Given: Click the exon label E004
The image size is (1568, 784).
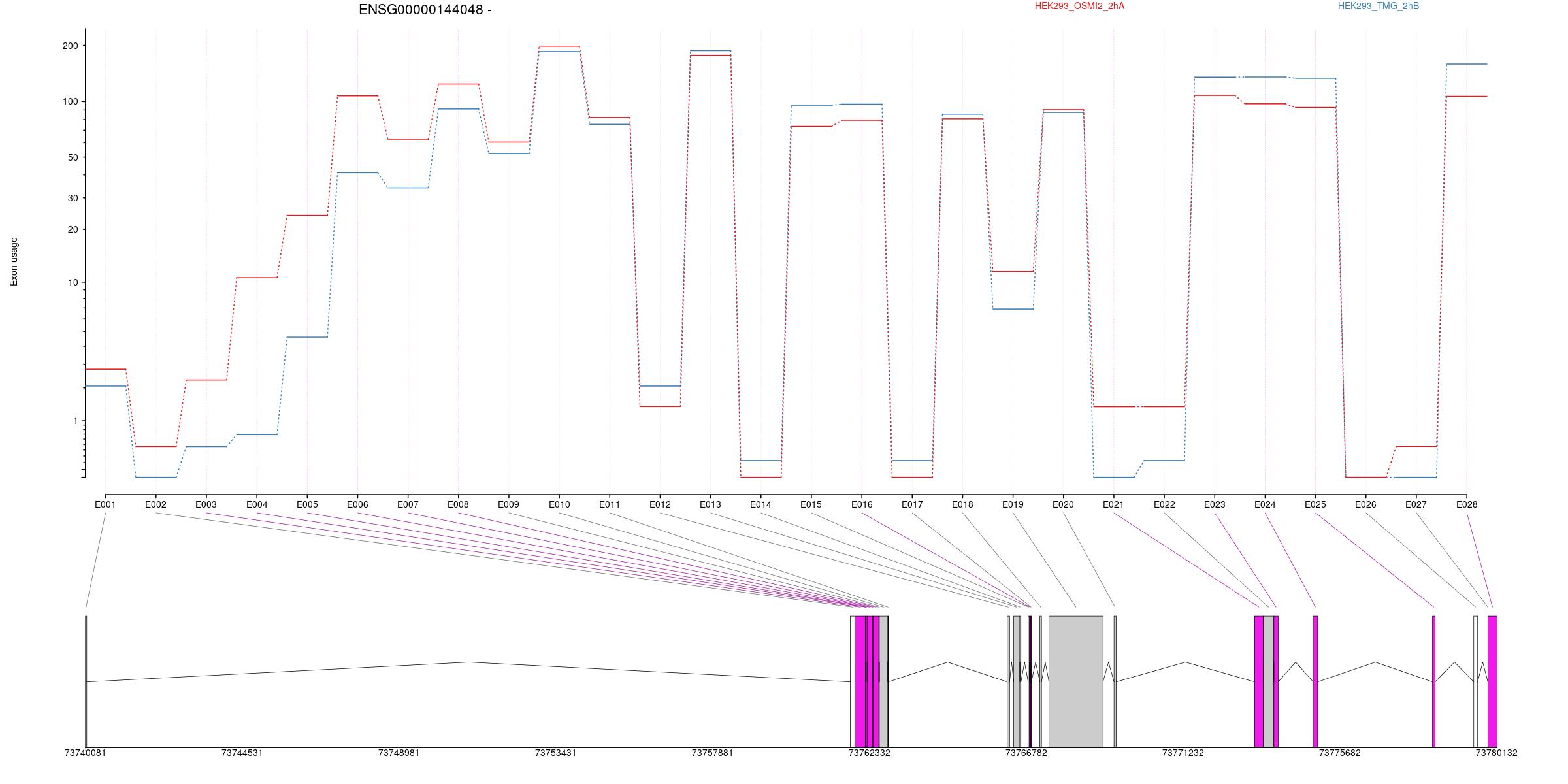Looking at the screenshot, I should pyautogui.click(x=257, y=504).
